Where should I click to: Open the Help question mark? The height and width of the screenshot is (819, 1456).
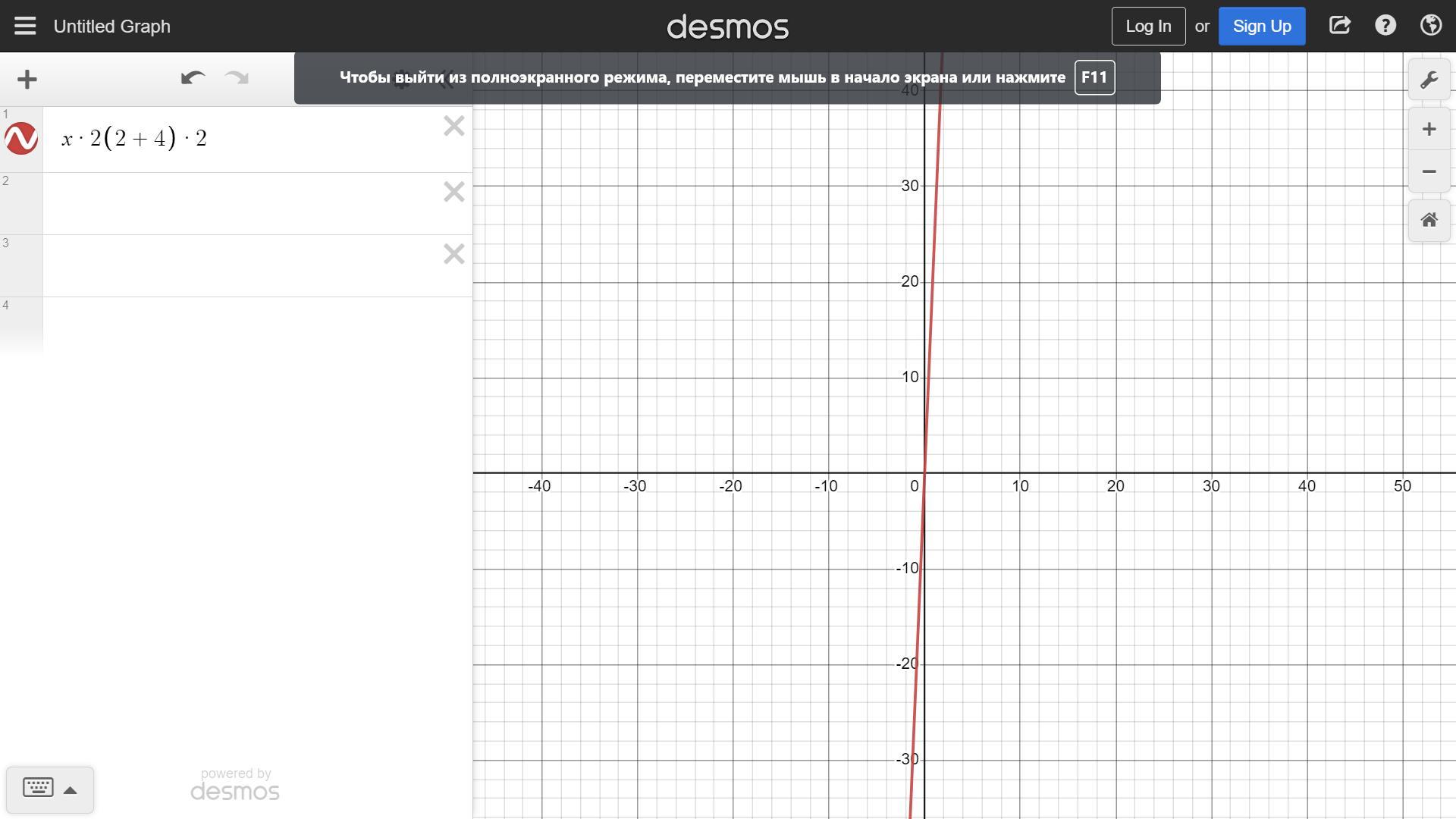[x=1385, y=26]
